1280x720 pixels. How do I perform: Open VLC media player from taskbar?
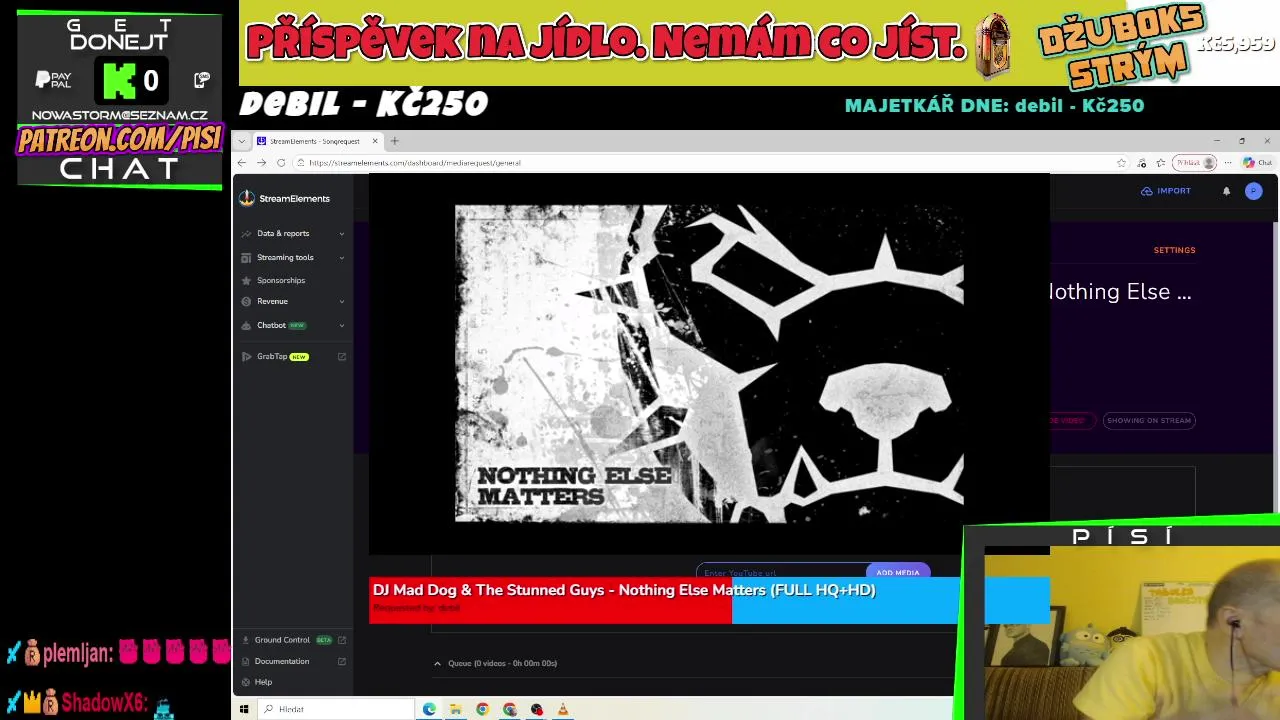[563, 709]
